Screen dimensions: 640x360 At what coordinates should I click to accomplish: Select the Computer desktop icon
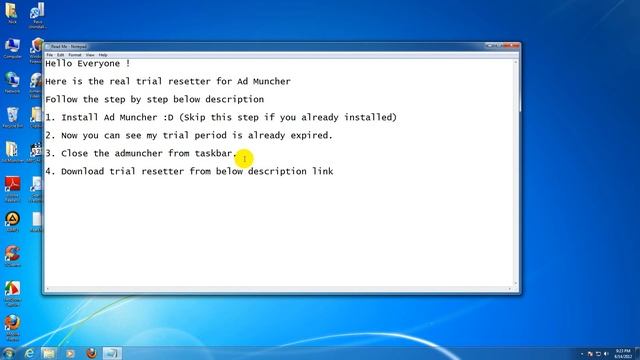(12, 48)
